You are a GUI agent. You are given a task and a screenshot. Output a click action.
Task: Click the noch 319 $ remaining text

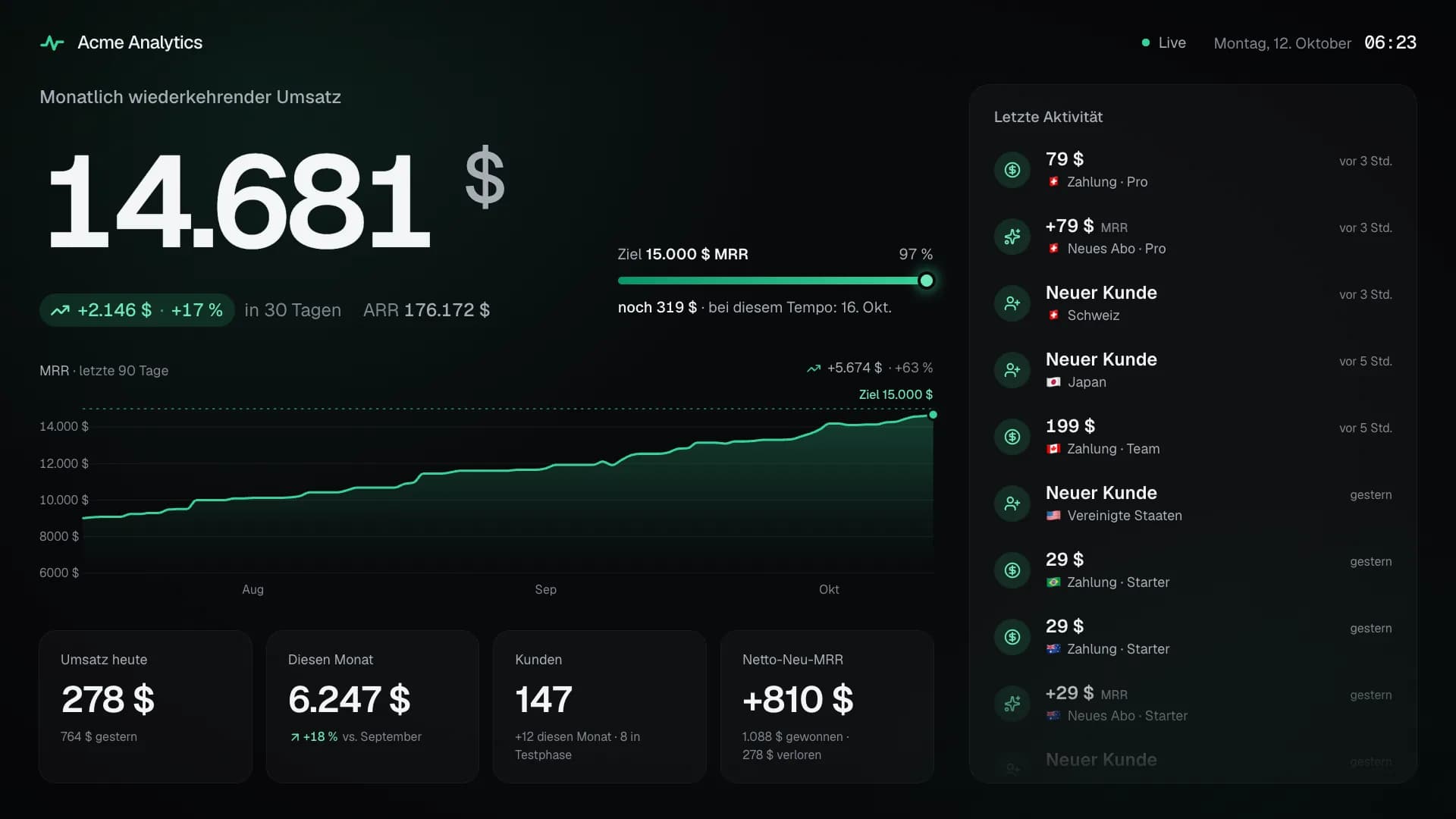click(x=657, y=307)
